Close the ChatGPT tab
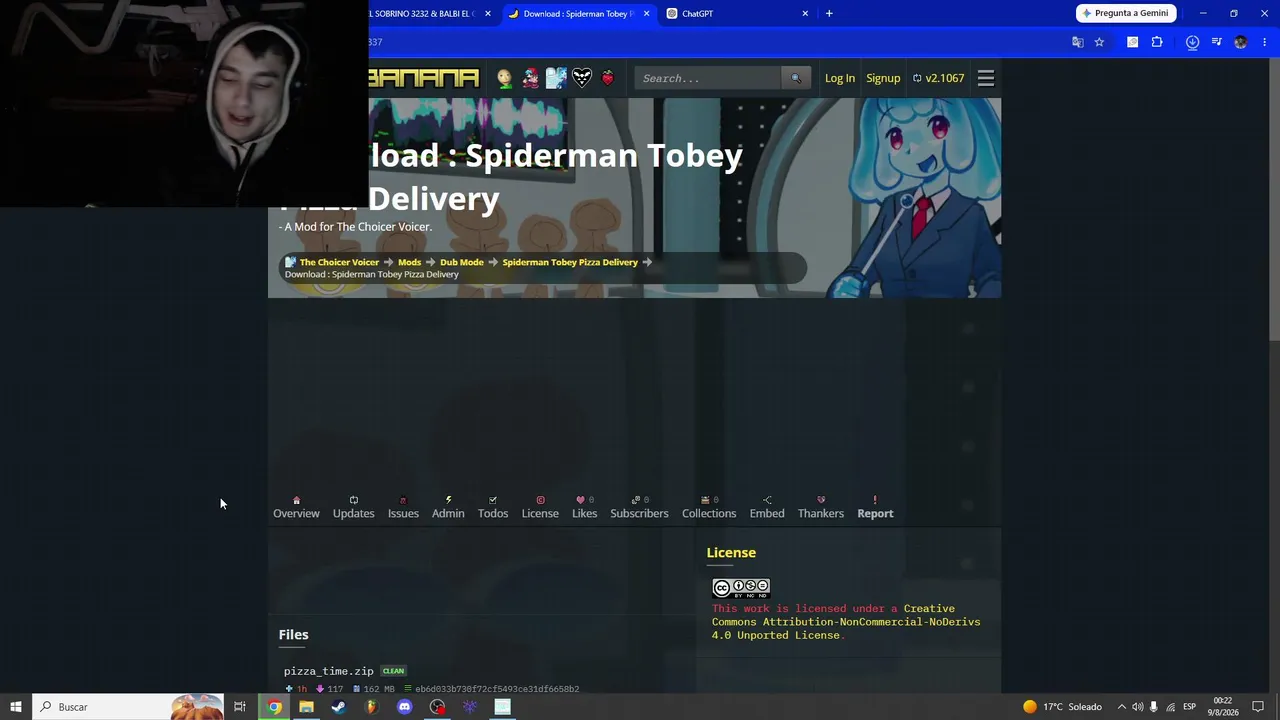The image size is (1280, 720). click(805, 14)
